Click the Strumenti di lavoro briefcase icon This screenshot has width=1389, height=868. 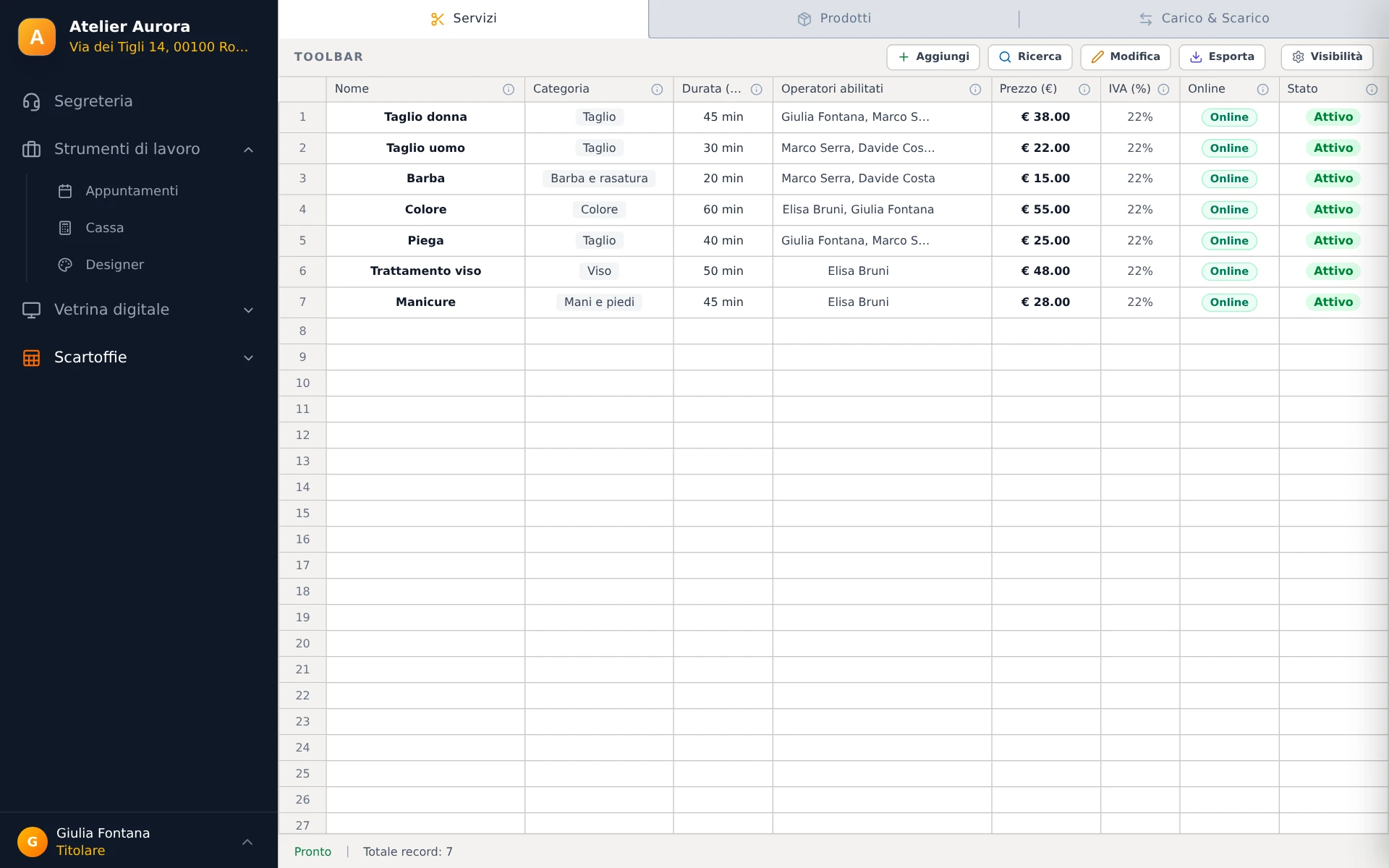(x=31, y=150)
